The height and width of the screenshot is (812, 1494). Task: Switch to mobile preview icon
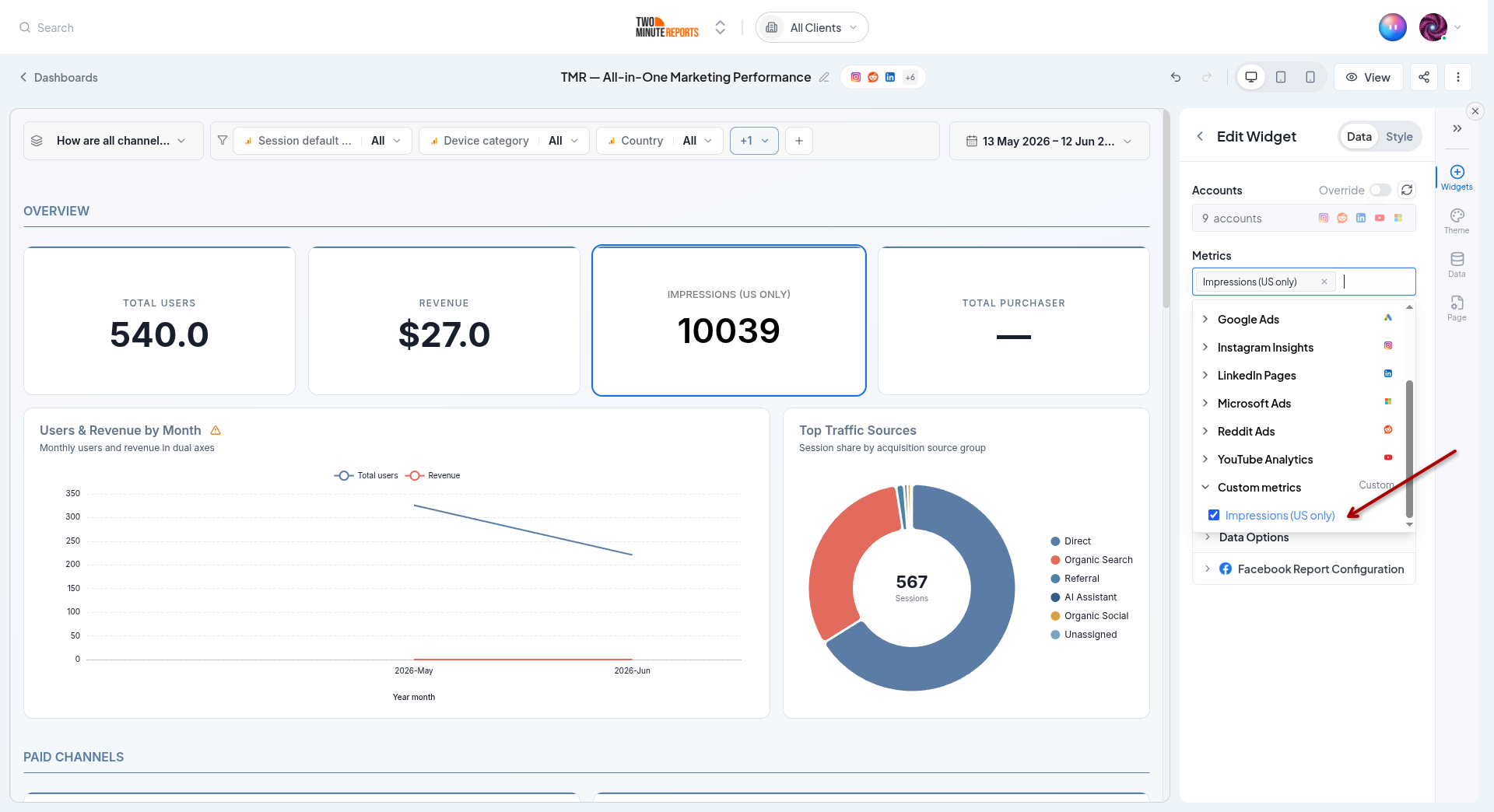(x=1310, y=77)
